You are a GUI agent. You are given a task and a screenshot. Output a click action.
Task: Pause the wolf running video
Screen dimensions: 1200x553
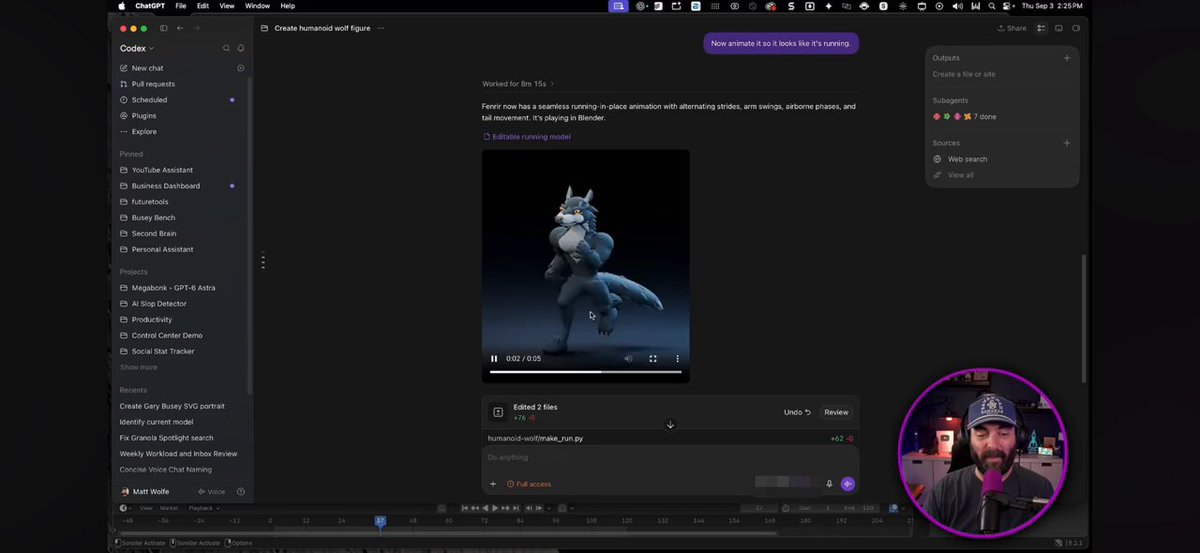494,359
